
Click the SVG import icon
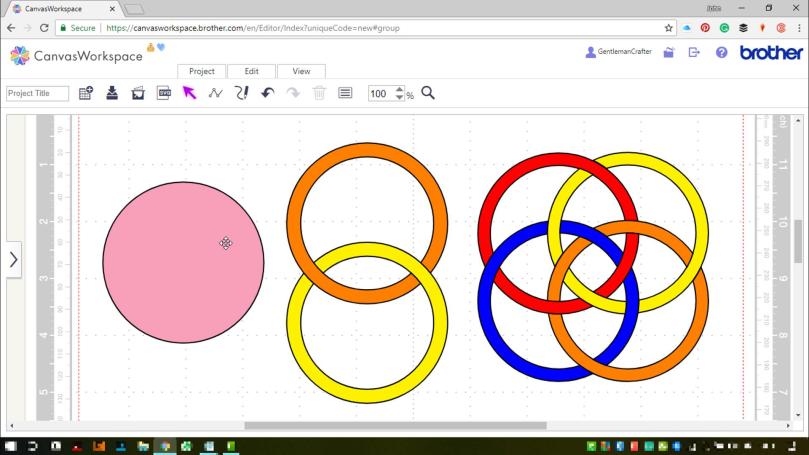click(164, 93)
